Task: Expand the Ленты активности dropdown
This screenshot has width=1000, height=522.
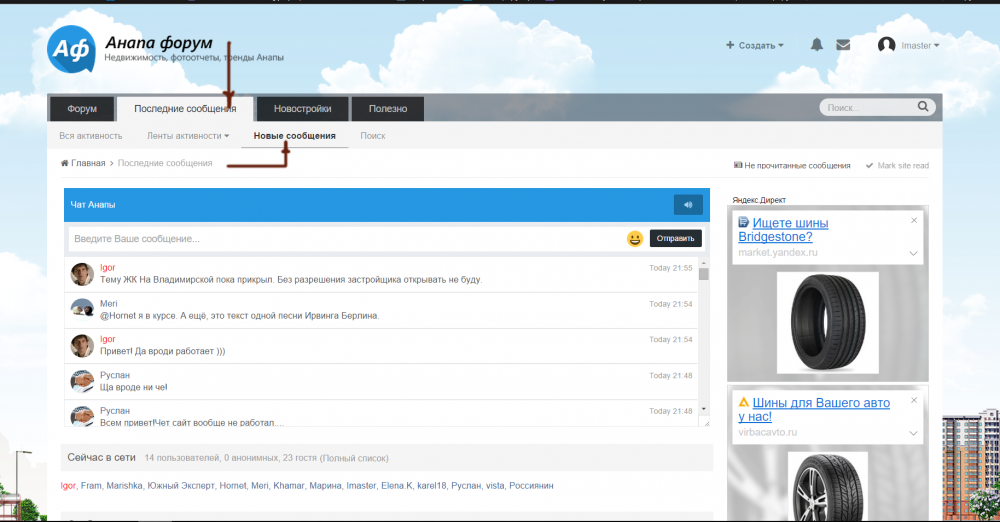Action: (188, 136)
